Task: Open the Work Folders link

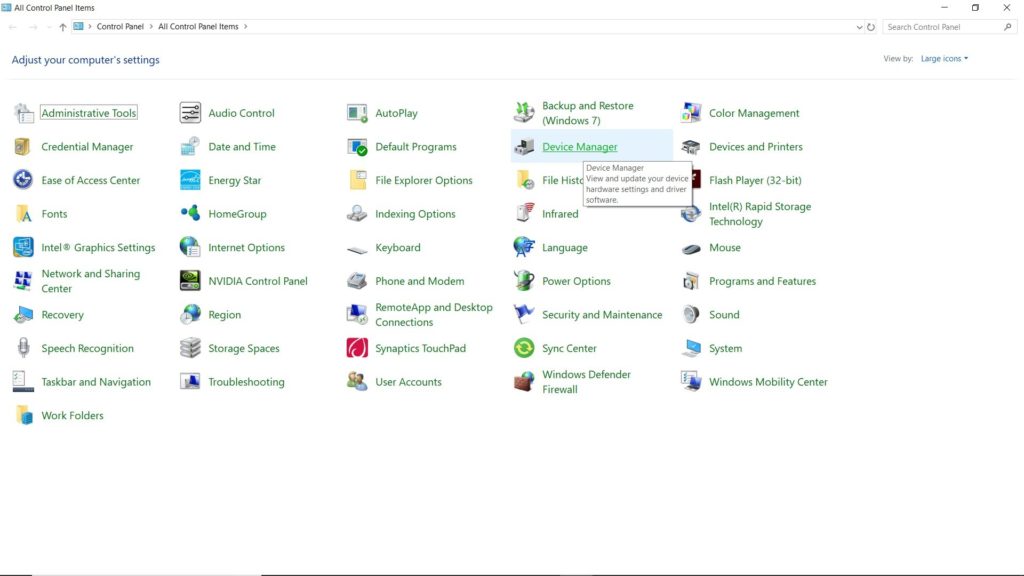Action: tap(72, 415)
